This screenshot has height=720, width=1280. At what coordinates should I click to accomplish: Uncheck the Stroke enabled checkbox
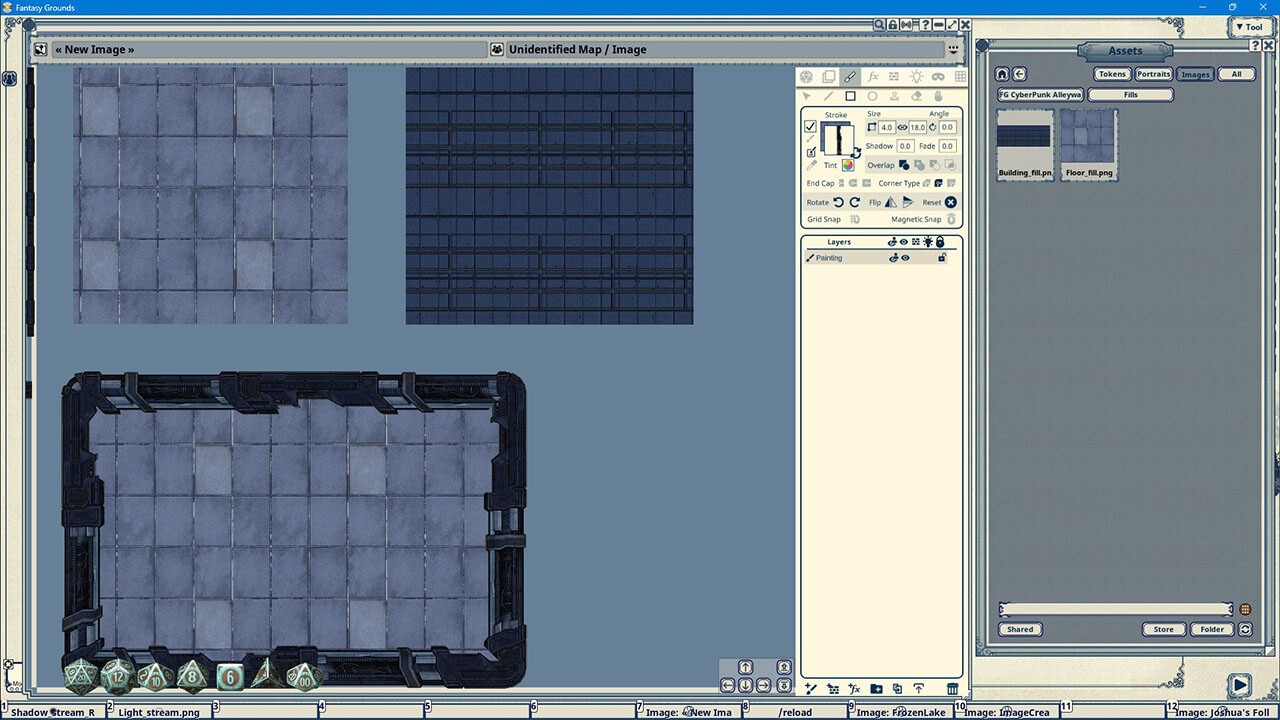[x=810, y=126]
